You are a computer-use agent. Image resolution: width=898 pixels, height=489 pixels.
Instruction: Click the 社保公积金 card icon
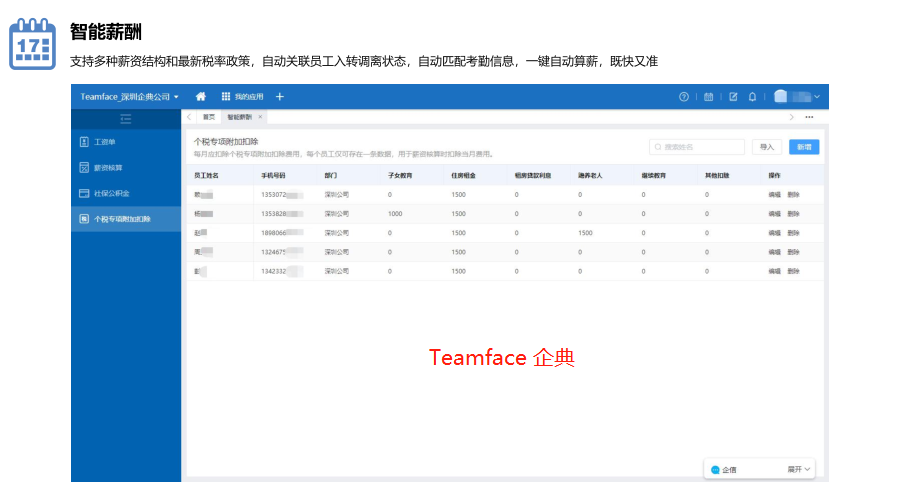coord(84,193)
